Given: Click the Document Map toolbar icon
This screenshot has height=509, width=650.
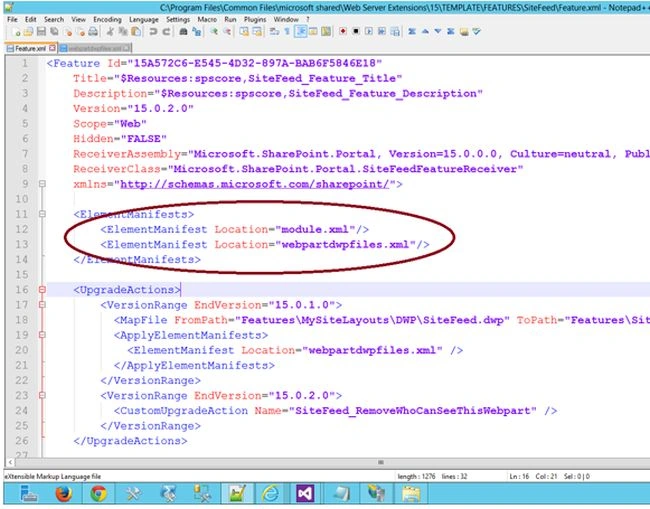Looking at the screenshot, I should pyautogui.click(x=326, y=32).
